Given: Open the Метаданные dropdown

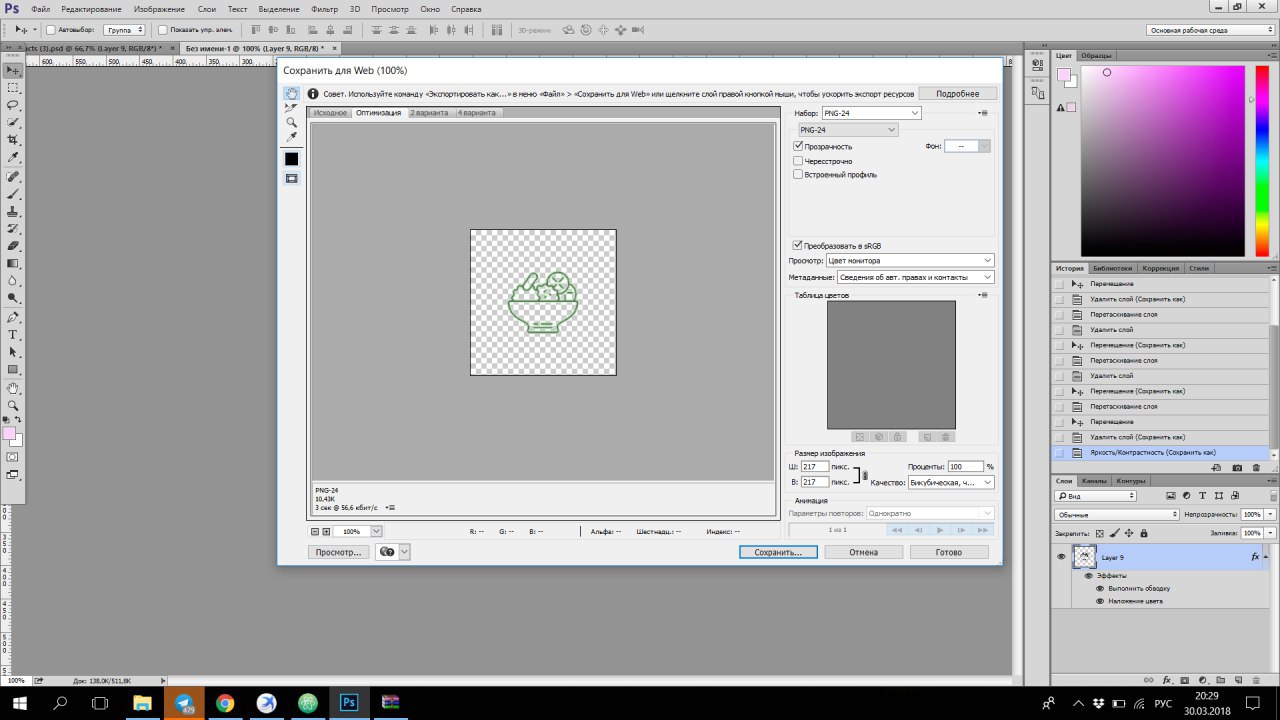Looking at the screenshot, I should 916,277.
